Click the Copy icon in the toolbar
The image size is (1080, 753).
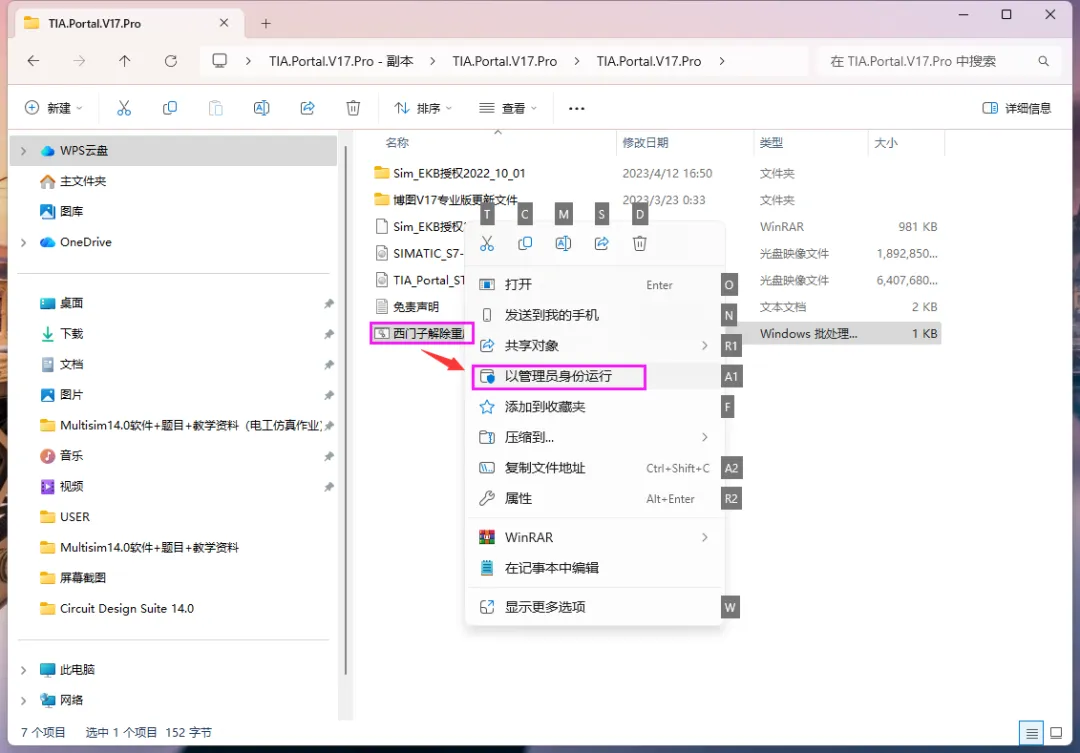[x=169, y=108]
